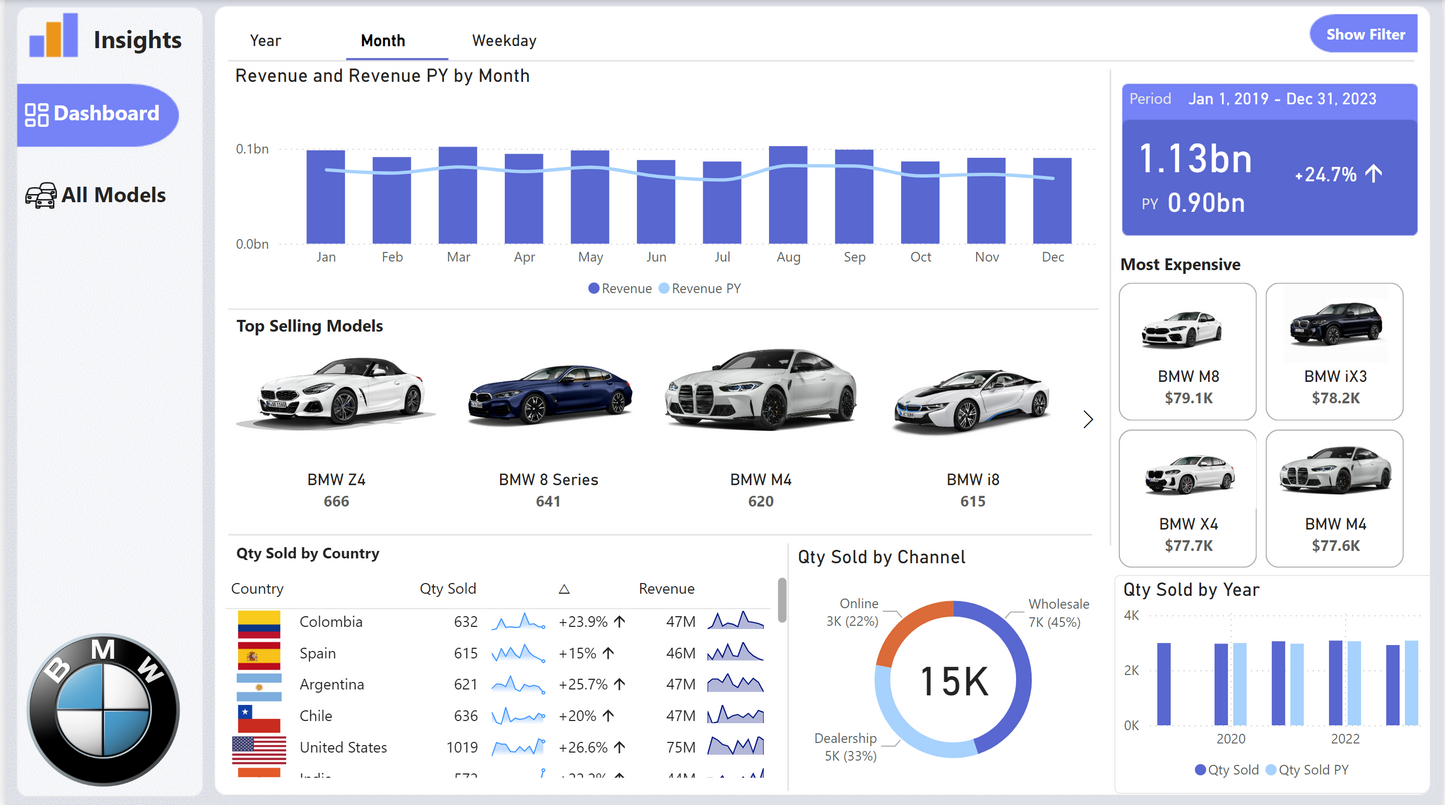Select the Argentina row name
The image size is (1445, 805).
pos(332,685)
